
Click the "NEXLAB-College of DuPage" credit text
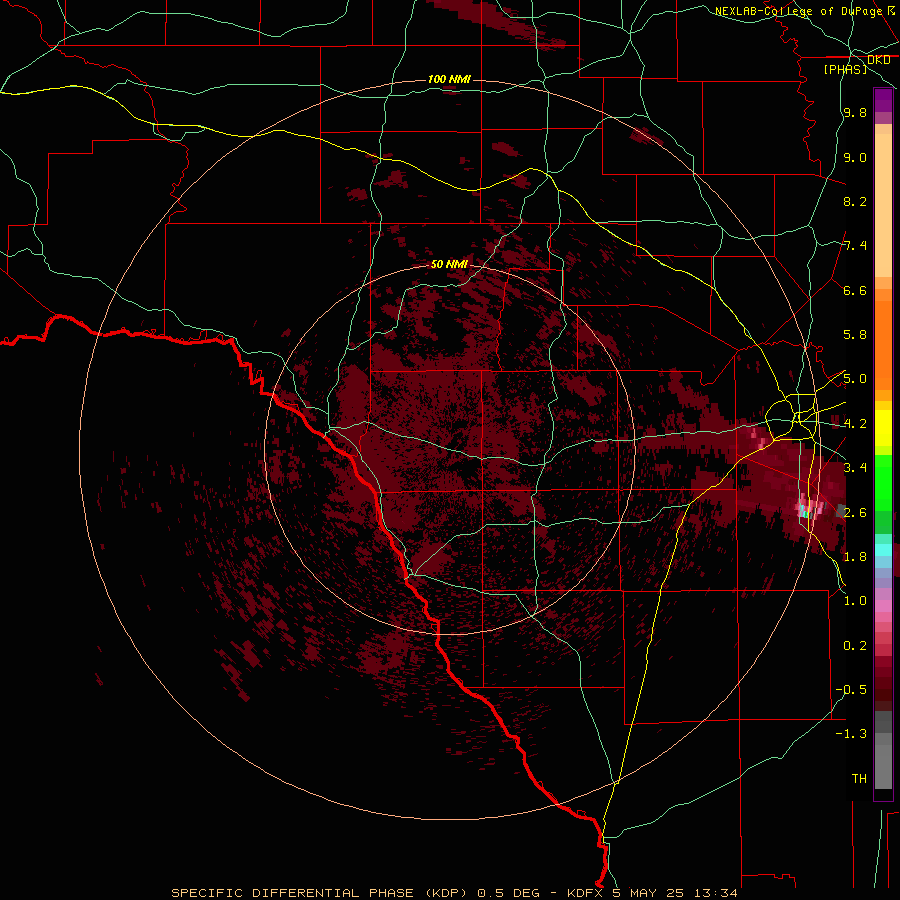798,11
